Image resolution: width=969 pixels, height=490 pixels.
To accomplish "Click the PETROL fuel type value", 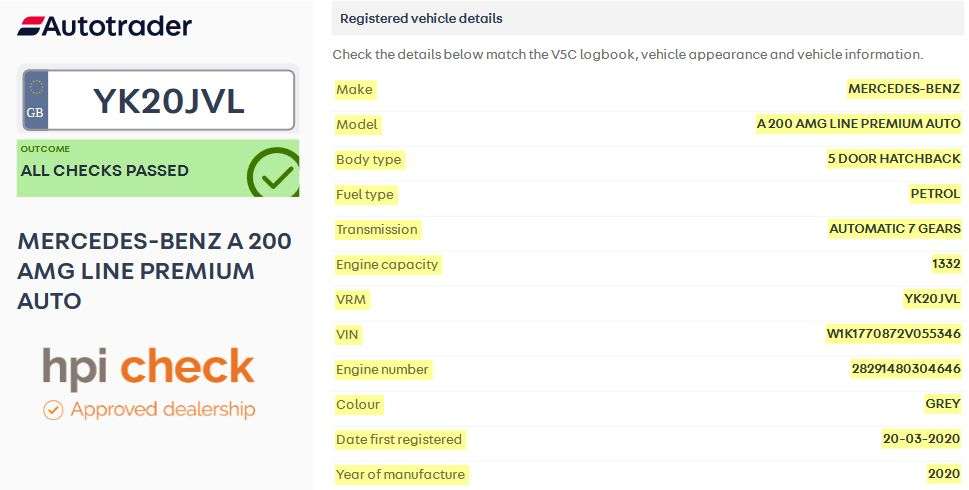I will tap(934, 194).
